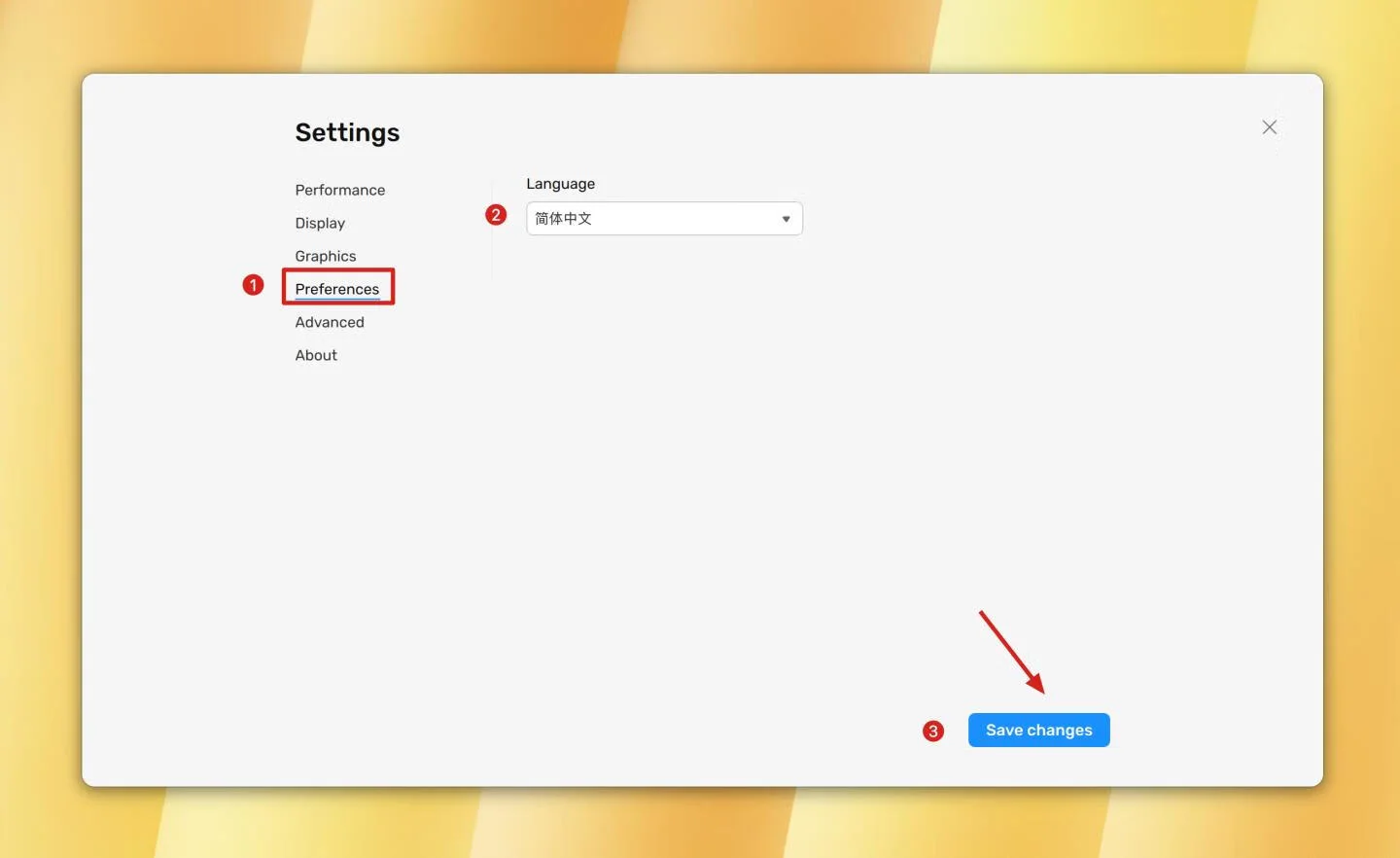Switch to the Display settings section

coord(320,223)
